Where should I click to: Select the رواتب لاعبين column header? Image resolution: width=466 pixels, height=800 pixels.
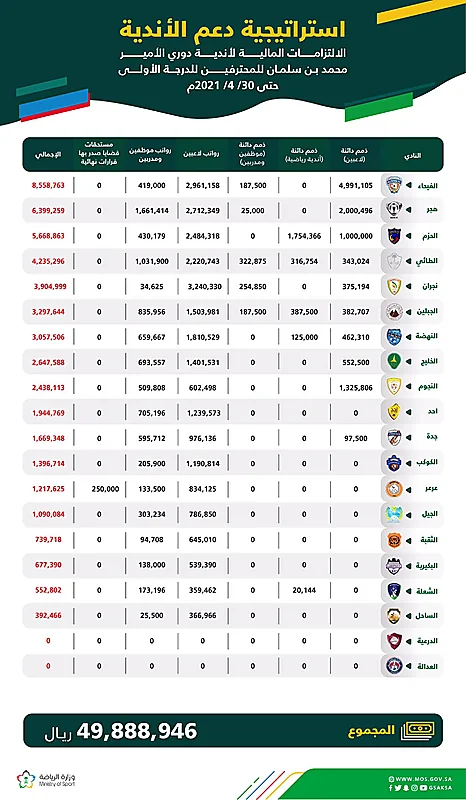click(203, 155)
